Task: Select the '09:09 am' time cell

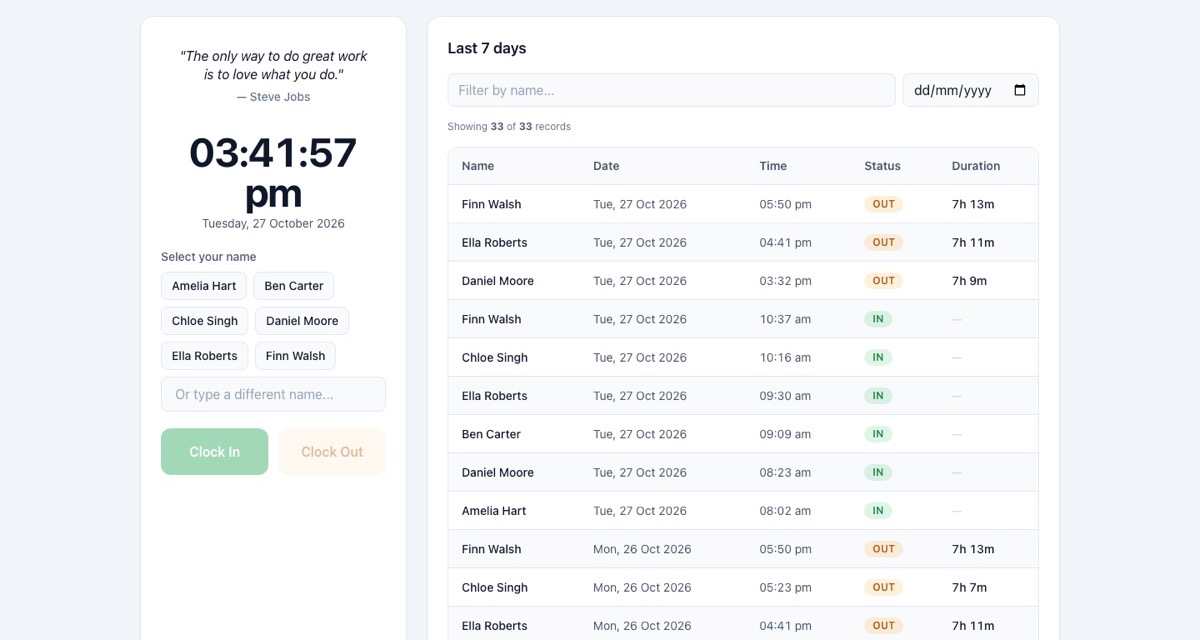Action: tap(785, 434)
